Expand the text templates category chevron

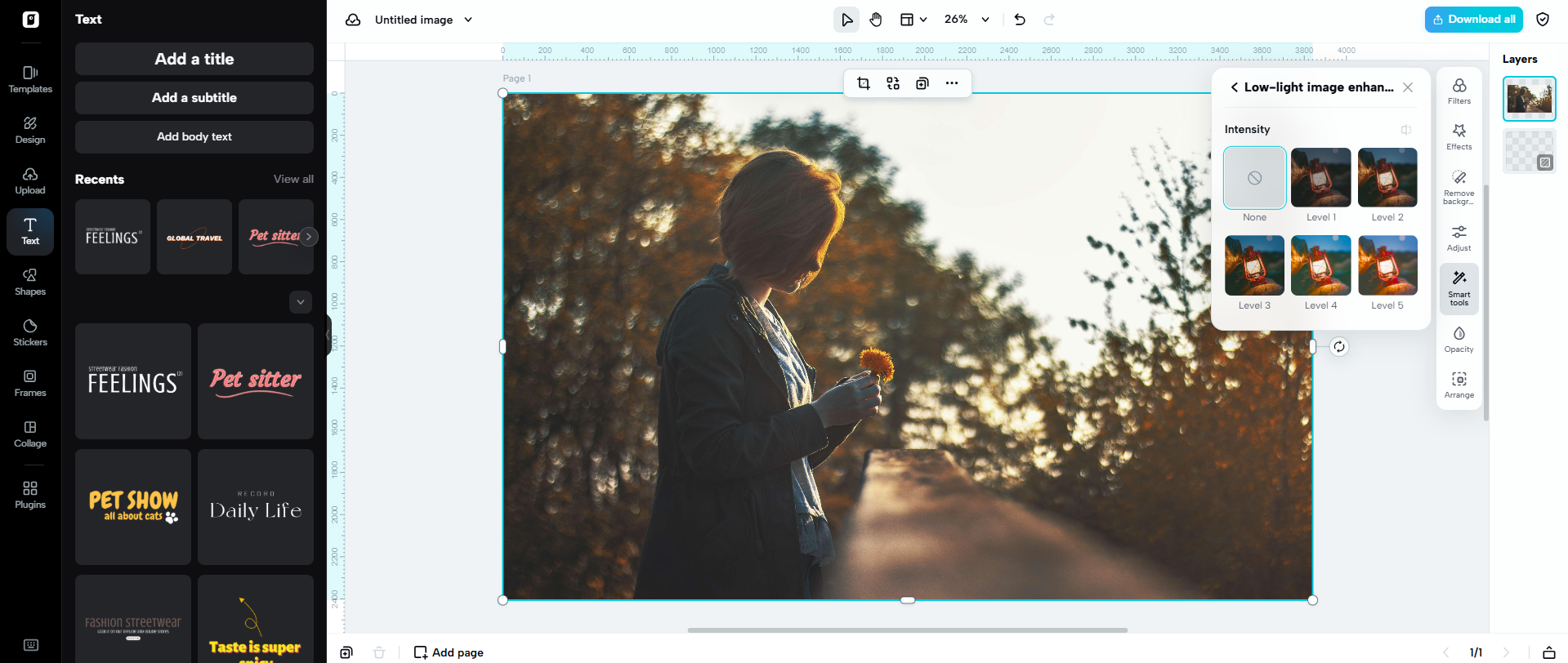pos(301,302)
